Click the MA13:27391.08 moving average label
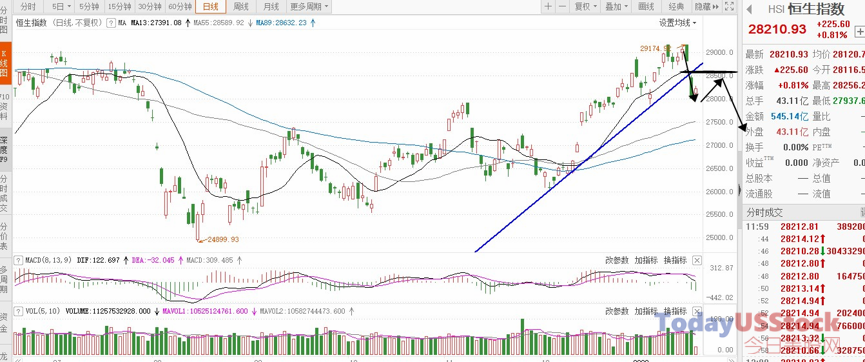The width and height of the screenshot is (865, 362). click(x=156, y=23)
